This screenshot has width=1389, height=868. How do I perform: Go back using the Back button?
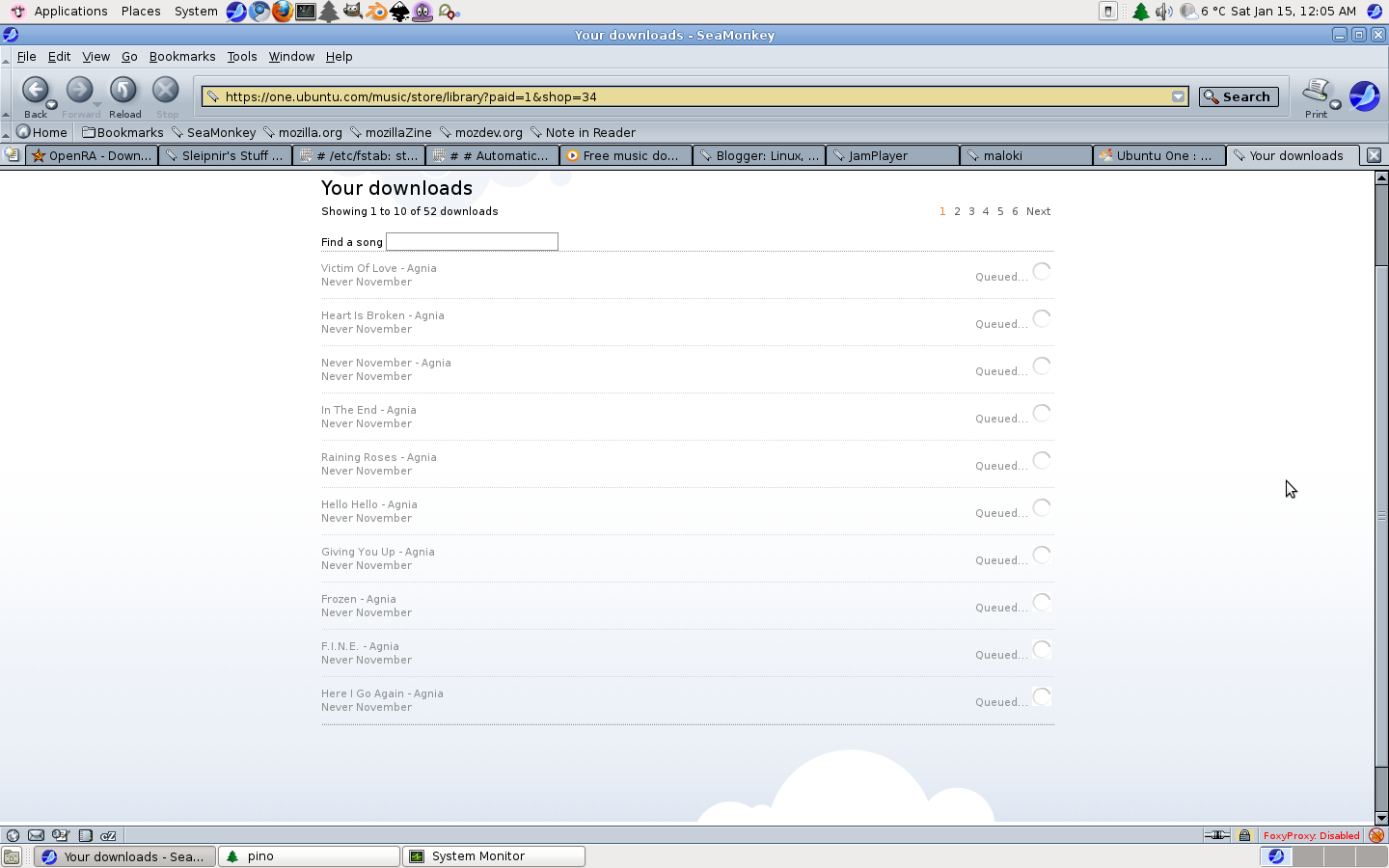point(35,92)
